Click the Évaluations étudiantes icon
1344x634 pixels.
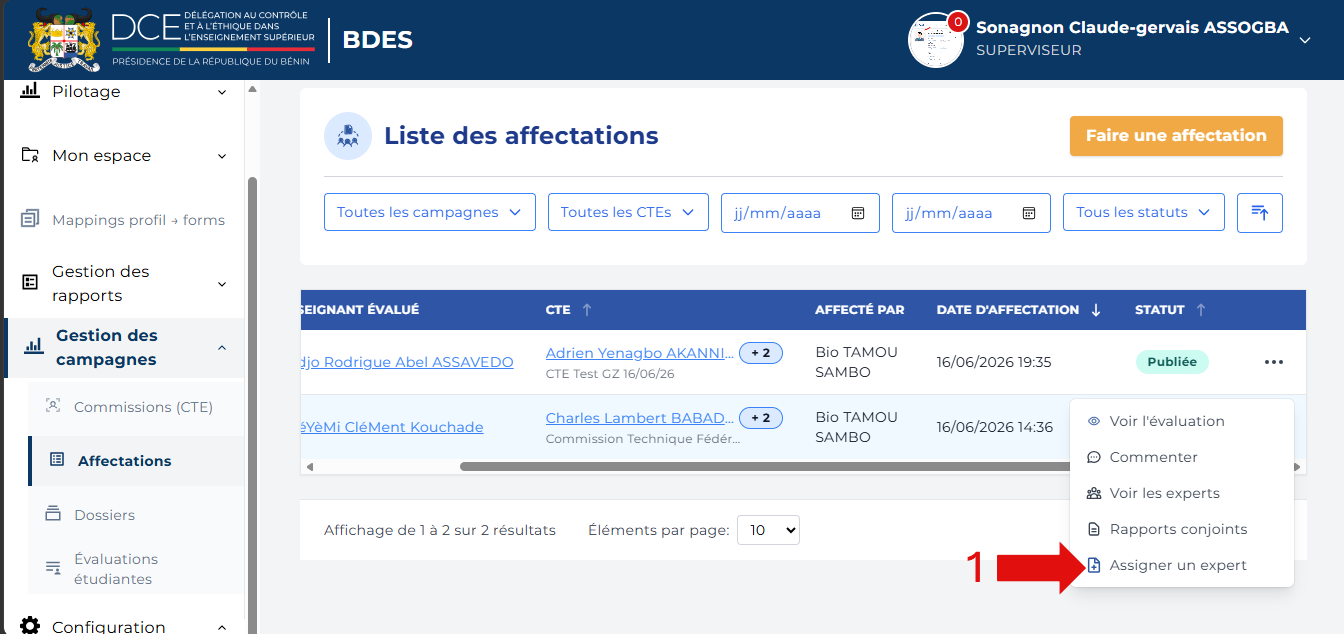point(53,568)
